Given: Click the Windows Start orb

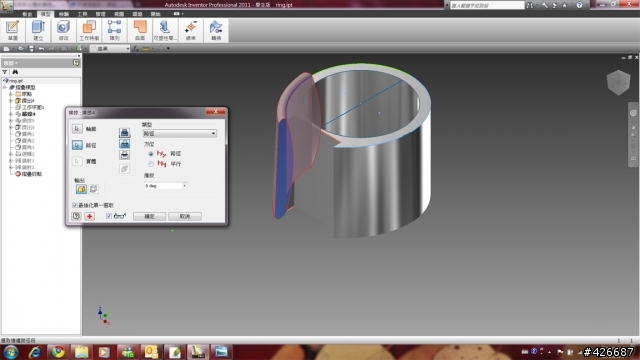Looking at the screenshot, I should [x=11, y=352].
